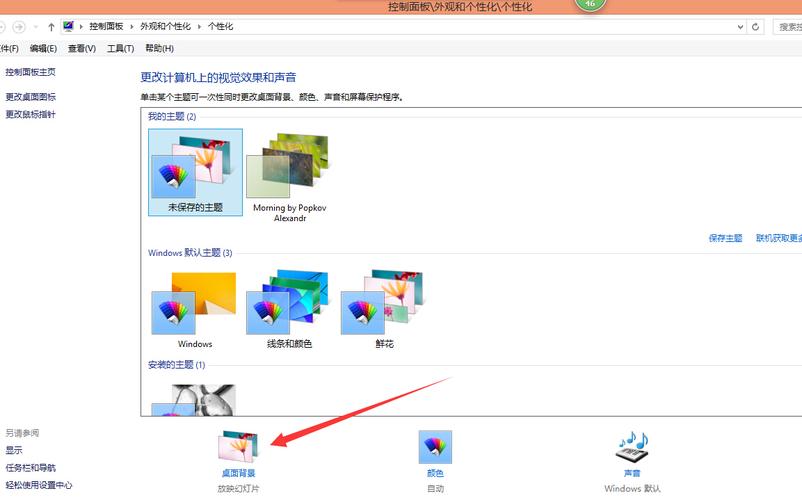Expand chevron after 外观和个性化 in breadcrumb
The height and width of the screenshot is (500, 802).
pyautogui.click(x=199, y=27)
